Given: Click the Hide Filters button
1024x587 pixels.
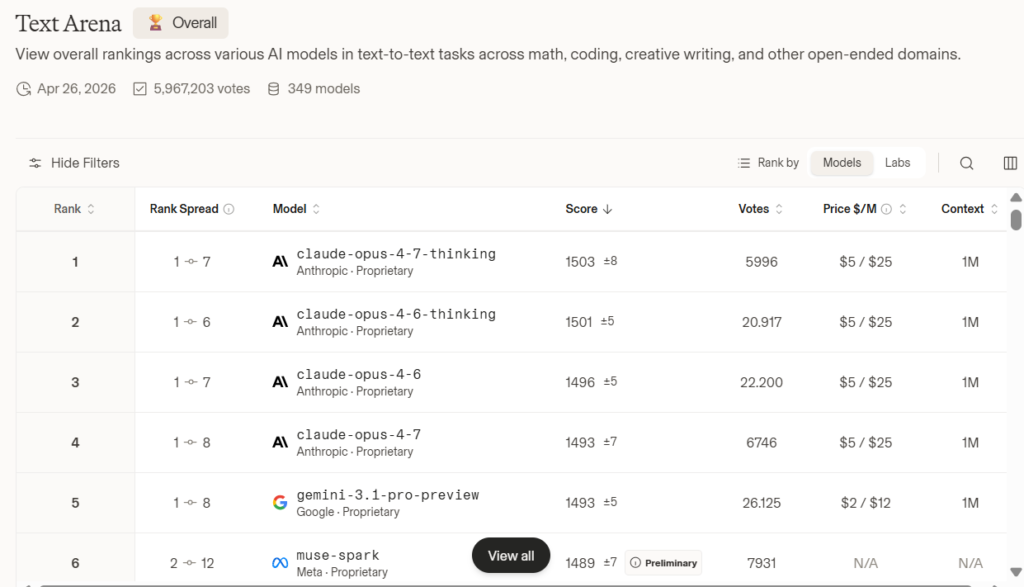Looking at the screenshot, I should pos(74,163).
